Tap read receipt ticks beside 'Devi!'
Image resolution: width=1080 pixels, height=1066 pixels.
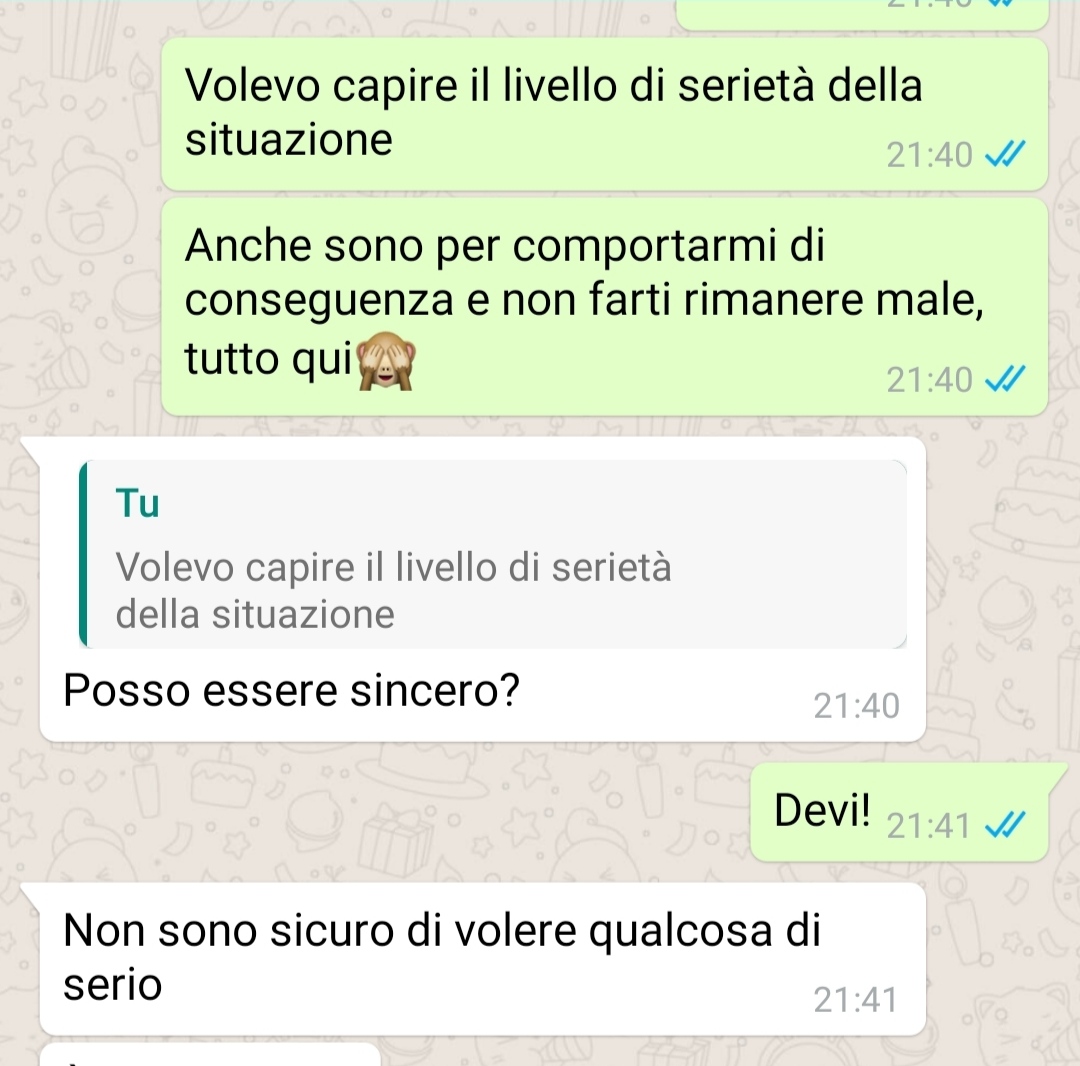pos(1006,825)
